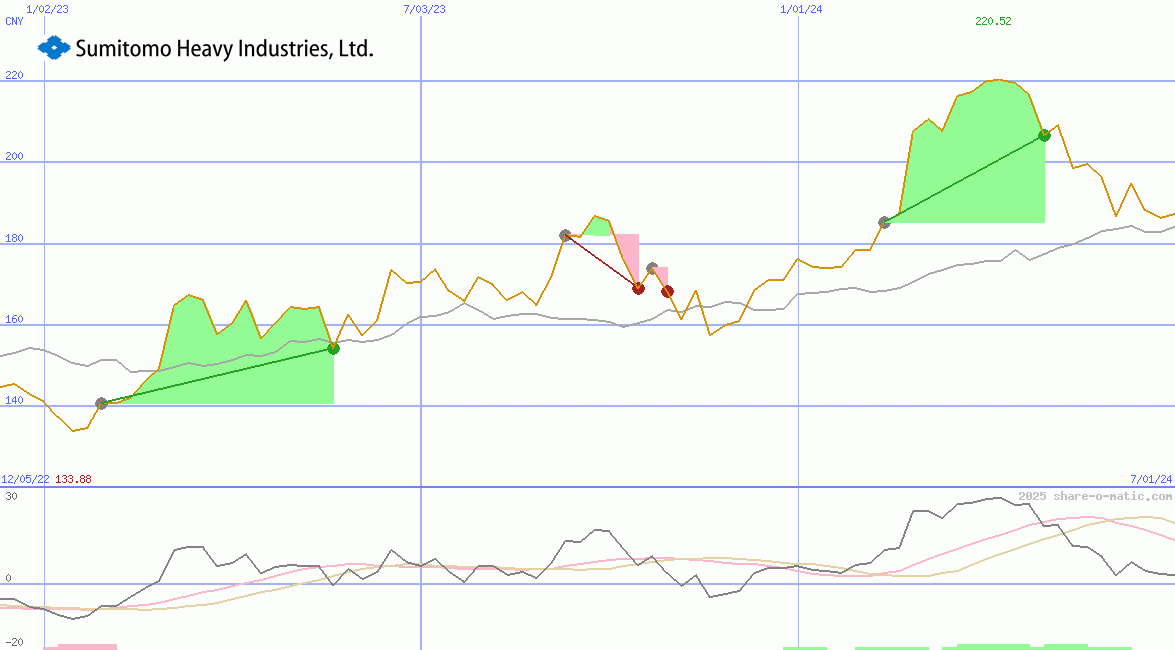Select the green endpoint marker at 220.52
1175x650 pixels.
[1044, 135]
